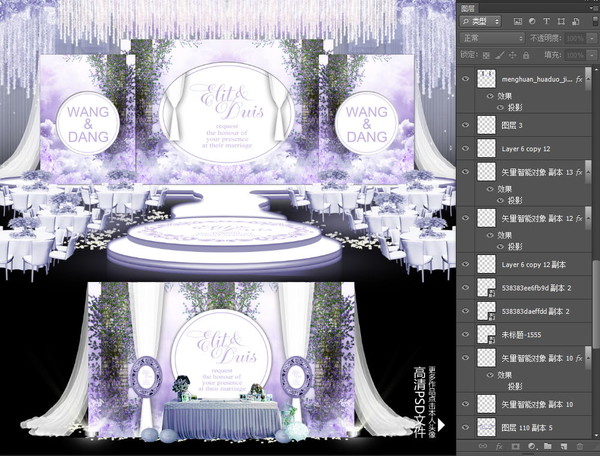Open Layers panel flyout menu icon

(x=594, y=8)
